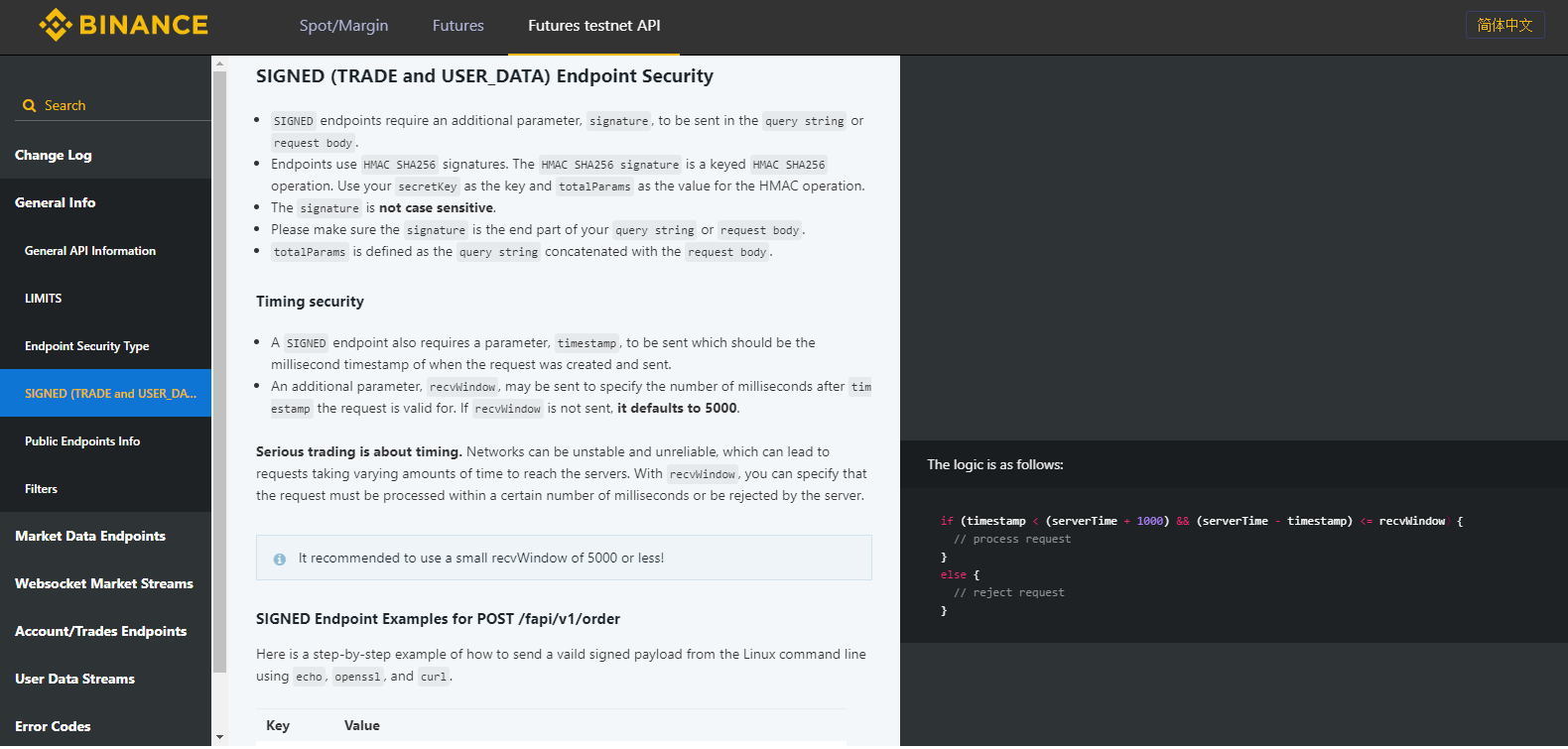Go to General API Information
Screen dimensions: 1568x749
(90, 251)
